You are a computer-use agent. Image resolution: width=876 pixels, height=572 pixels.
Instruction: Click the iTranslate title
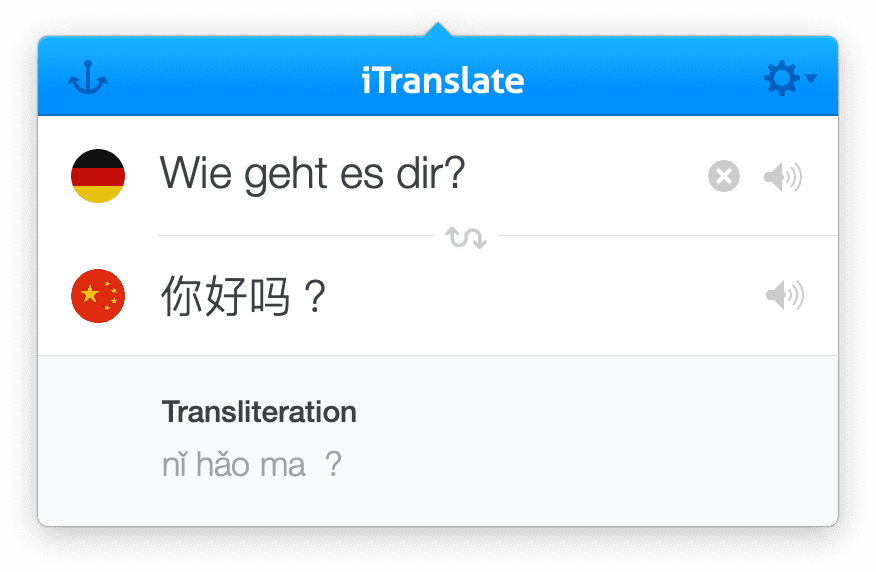point(442,80)
